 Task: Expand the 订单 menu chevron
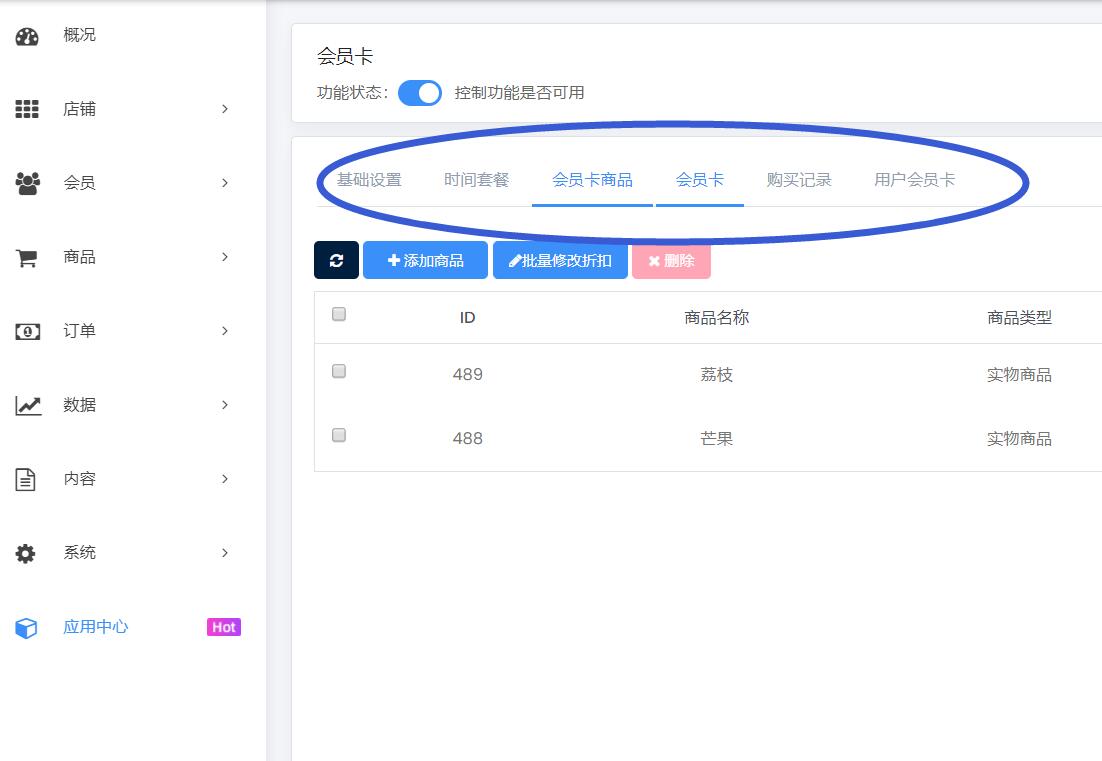pos(225,330)
